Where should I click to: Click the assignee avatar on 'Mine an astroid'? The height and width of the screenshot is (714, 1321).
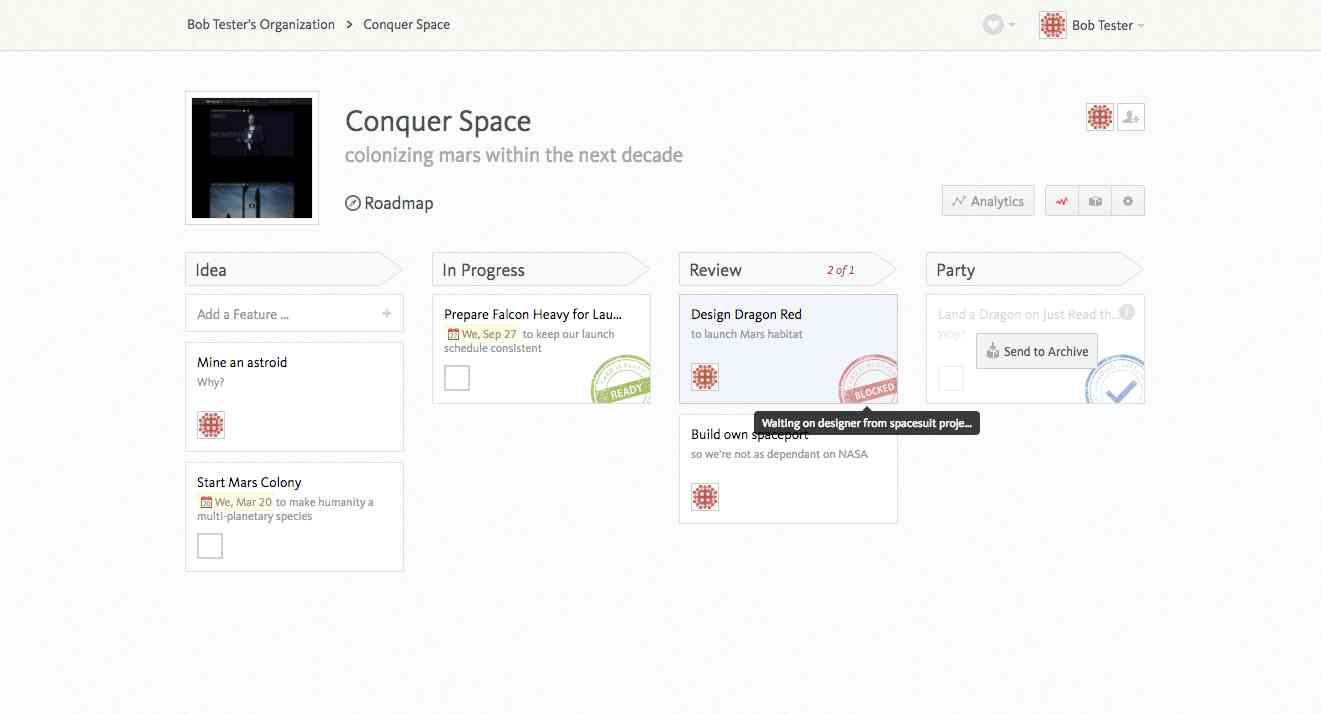210,424
